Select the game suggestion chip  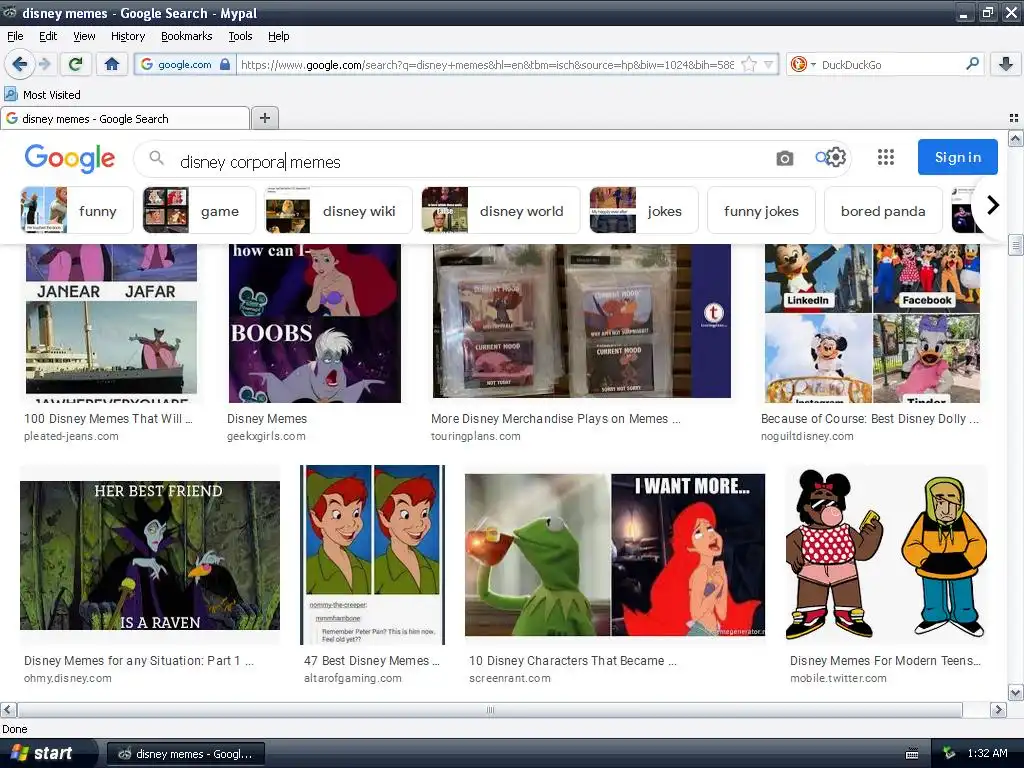click(199, 210)
